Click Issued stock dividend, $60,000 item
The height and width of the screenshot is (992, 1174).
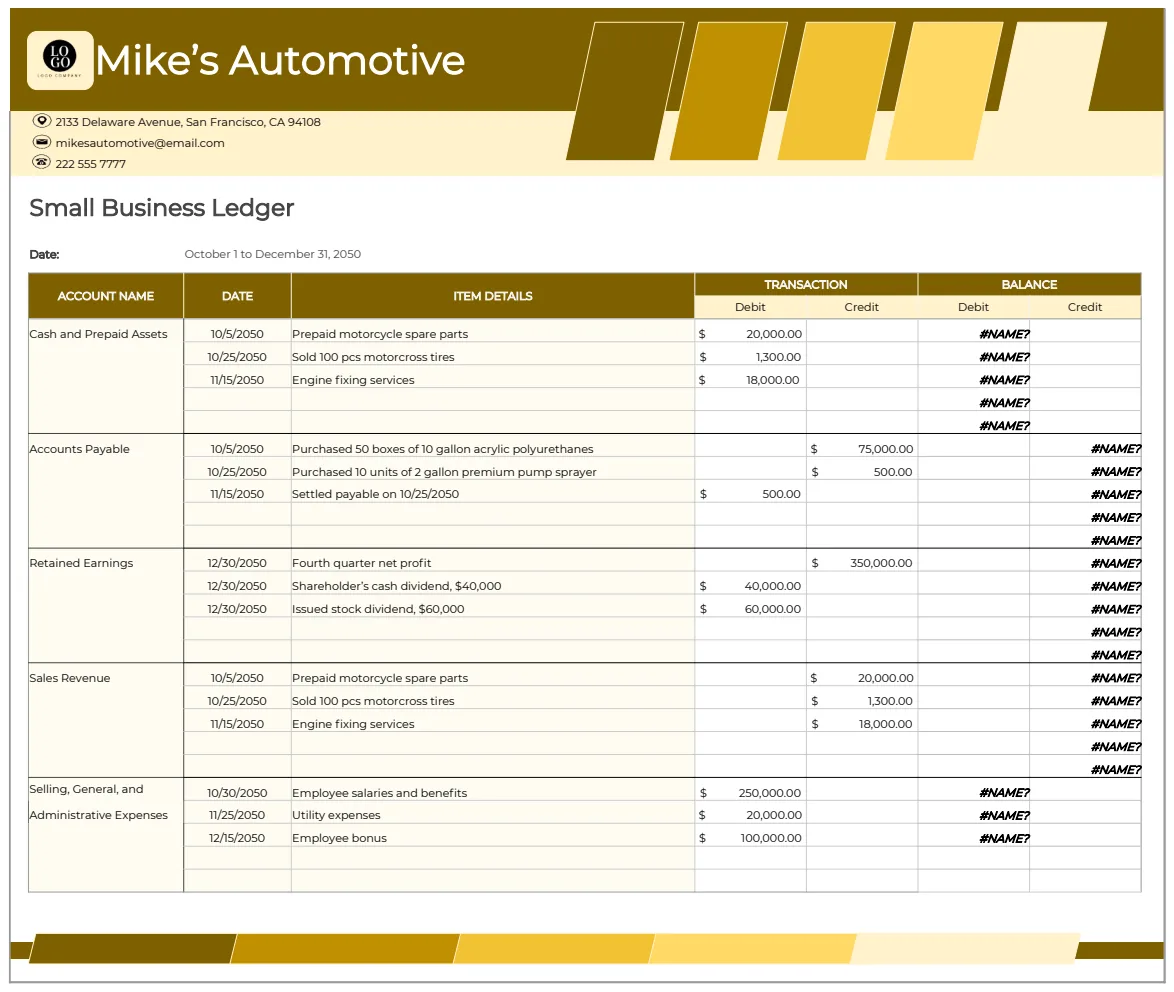click(x=378, y=609)
